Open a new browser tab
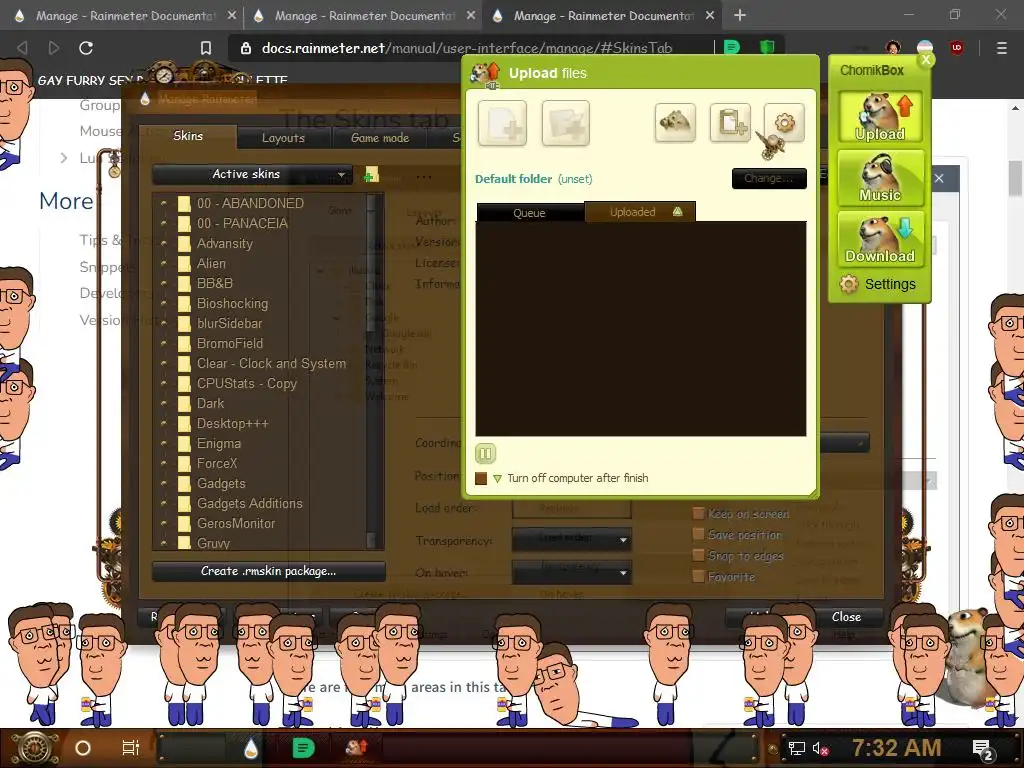Viewport: 1024px width, 768px height. [x=739, y=15]
